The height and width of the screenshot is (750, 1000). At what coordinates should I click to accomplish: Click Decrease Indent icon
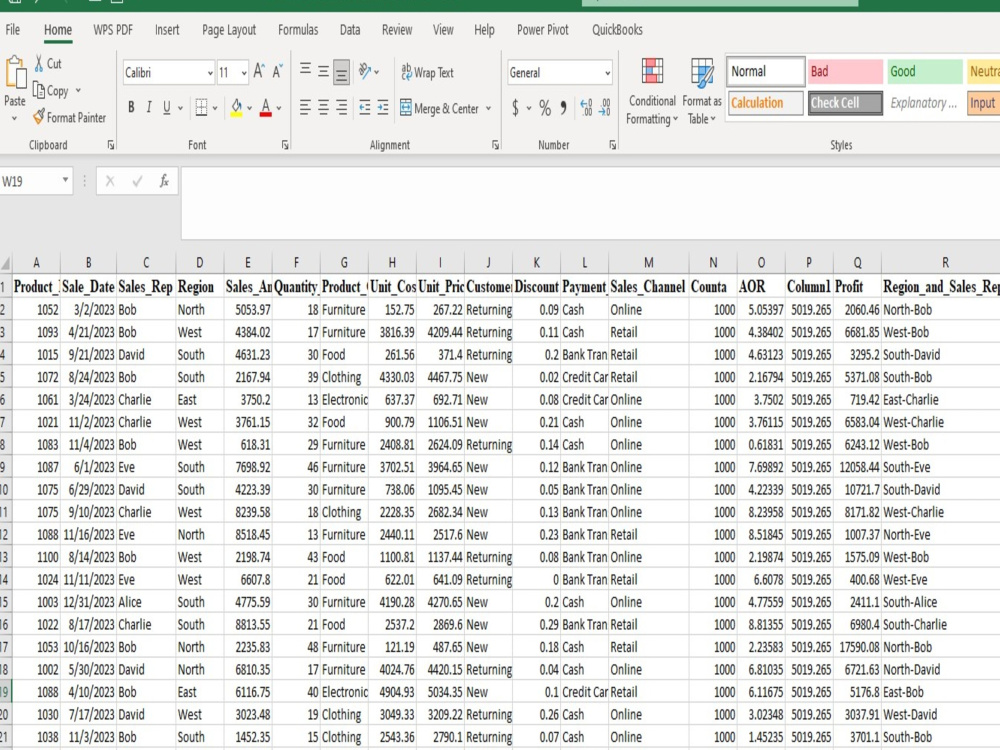(365, 107)
